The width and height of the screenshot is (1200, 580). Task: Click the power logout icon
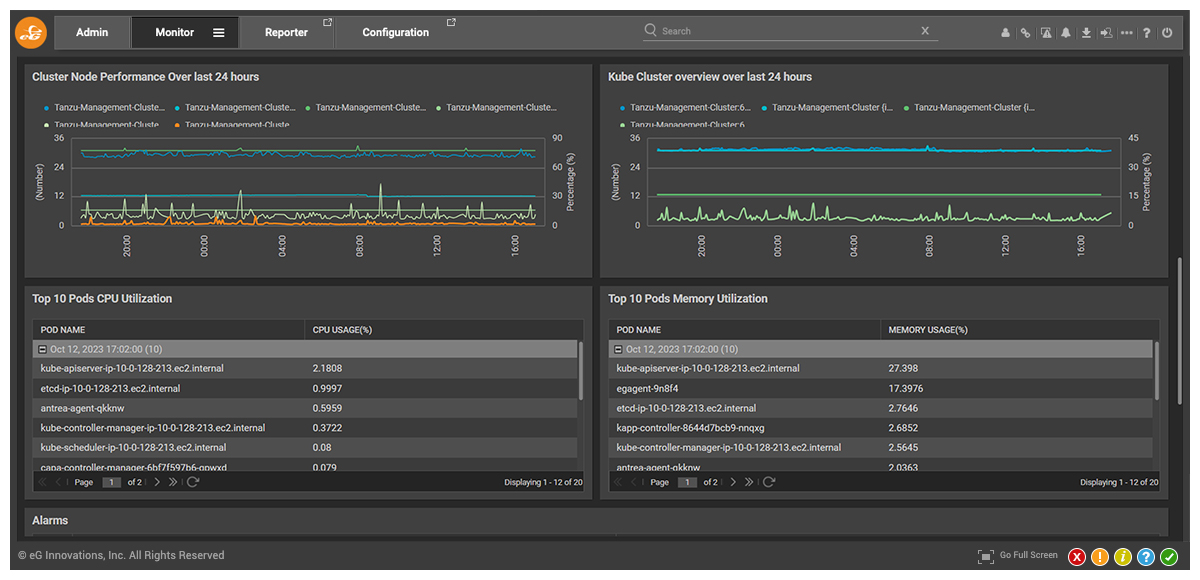[x=1167, y=32]
